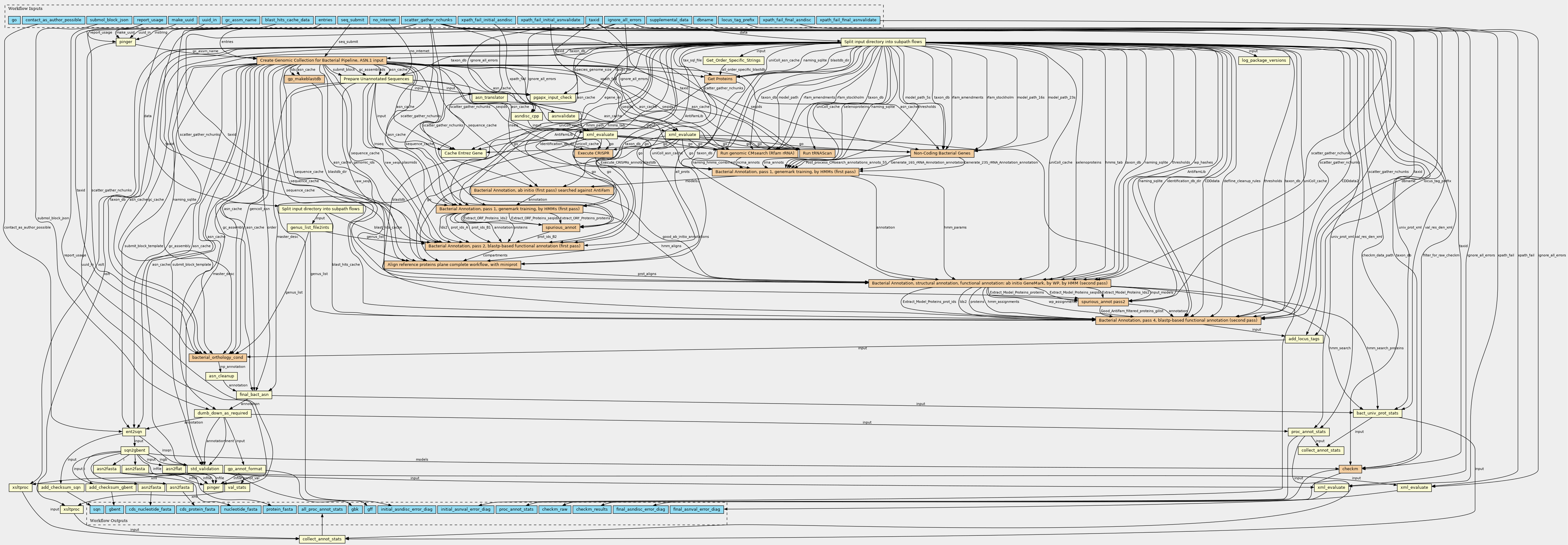
Task: Click the 'log_package_versions' node
Action: (x=1263, y=60)
